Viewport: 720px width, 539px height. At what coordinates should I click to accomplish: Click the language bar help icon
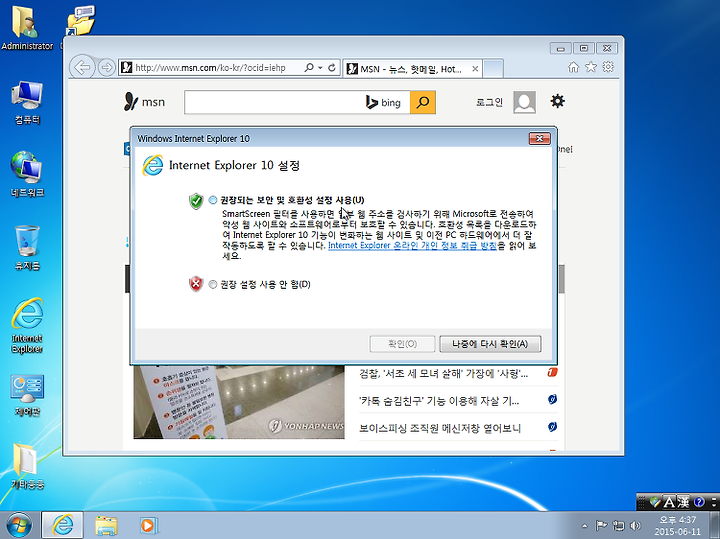pyautogui.click(x=699, y=502)
